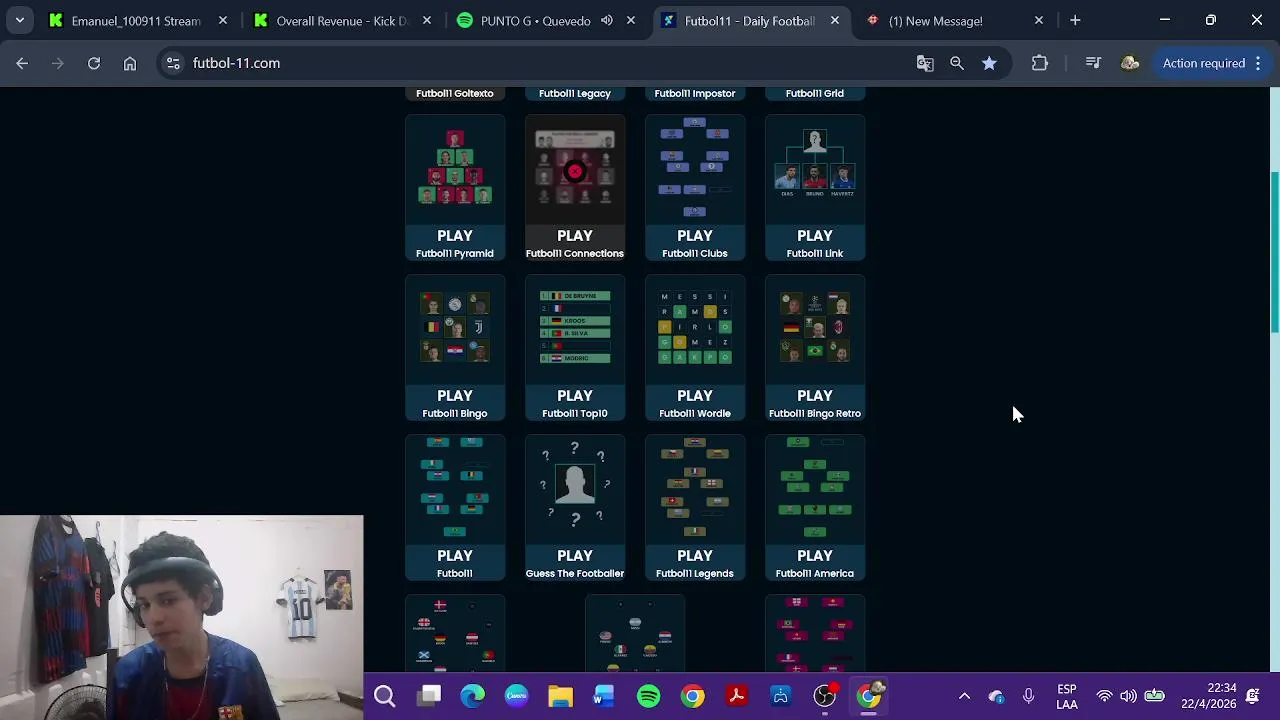Navigate back in browser history
1280x720 pixels.
pyautogui.click(x=22, y=63)
